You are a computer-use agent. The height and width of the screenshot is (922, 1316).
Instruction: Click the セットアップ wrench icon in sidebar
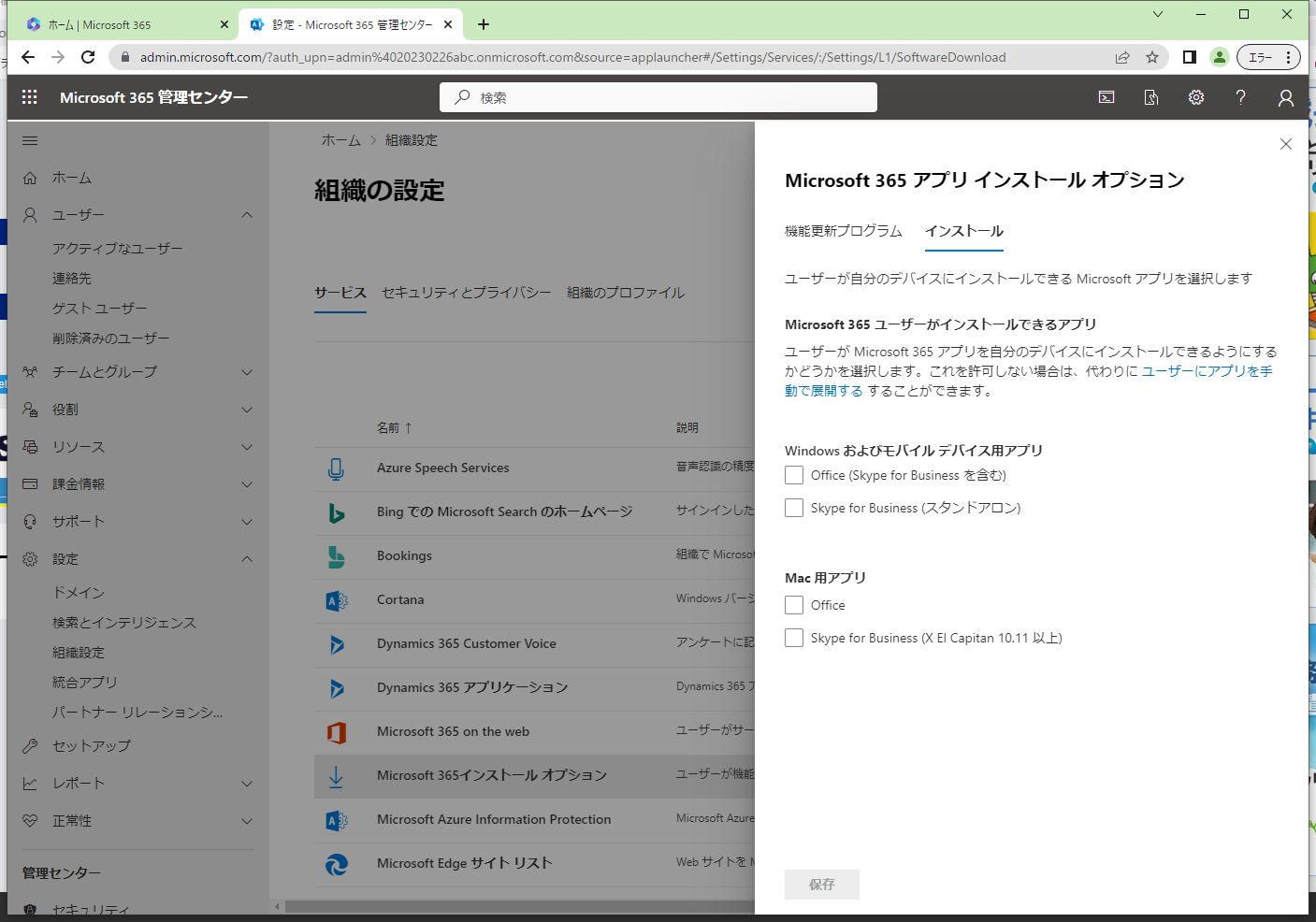point(30,746)
